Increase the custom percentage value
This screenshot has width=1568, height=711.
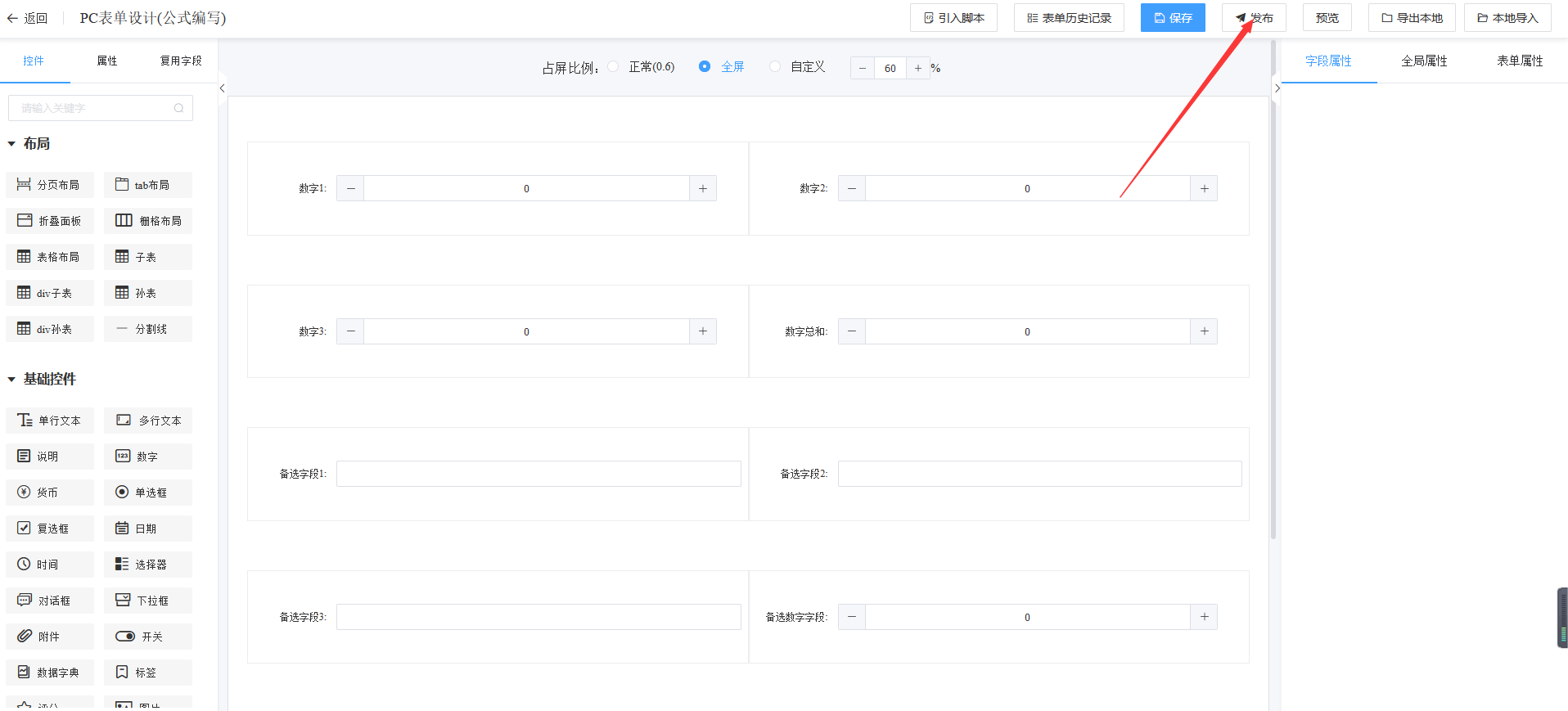tap(918, 68)
